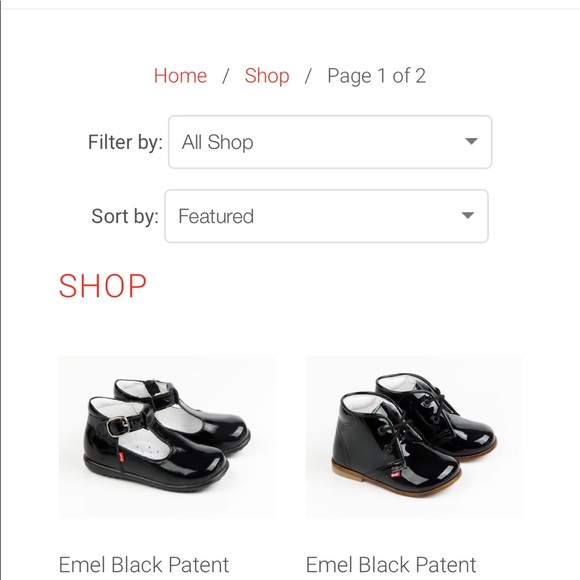Click the Filter by label

point(125,142)
